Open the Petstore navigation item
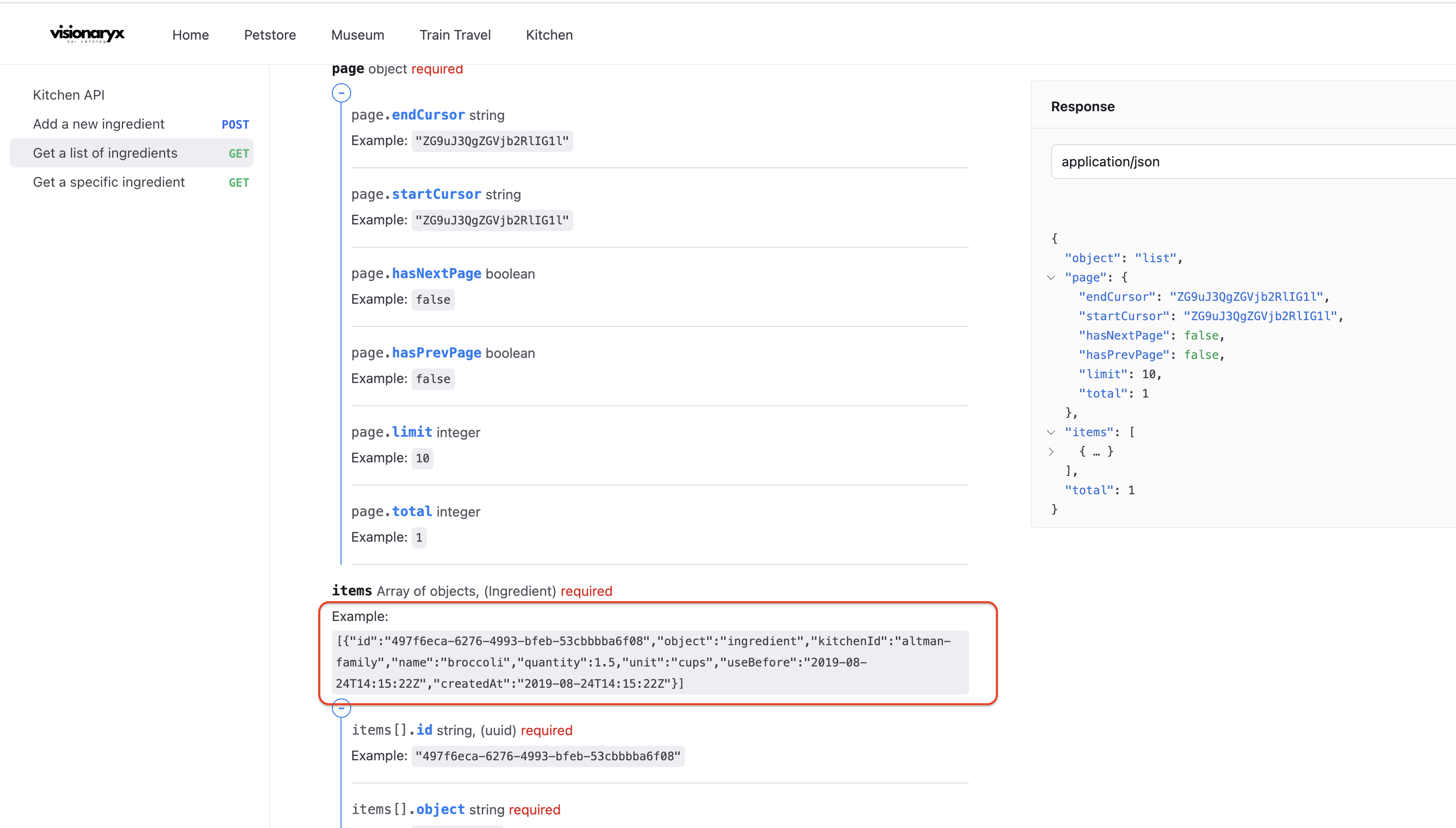1456x828 pixels. pos(269,35)
